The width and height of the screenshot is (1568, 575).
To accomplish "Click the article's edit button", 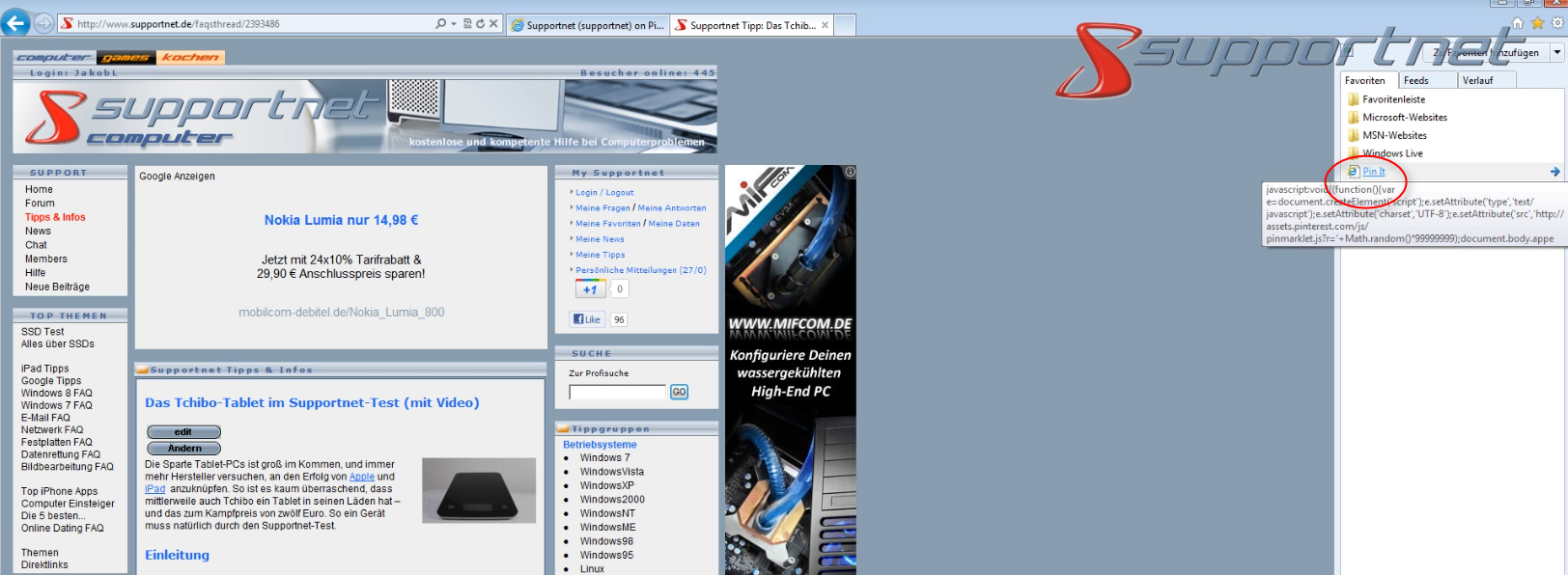I will [x=183, y=432].
